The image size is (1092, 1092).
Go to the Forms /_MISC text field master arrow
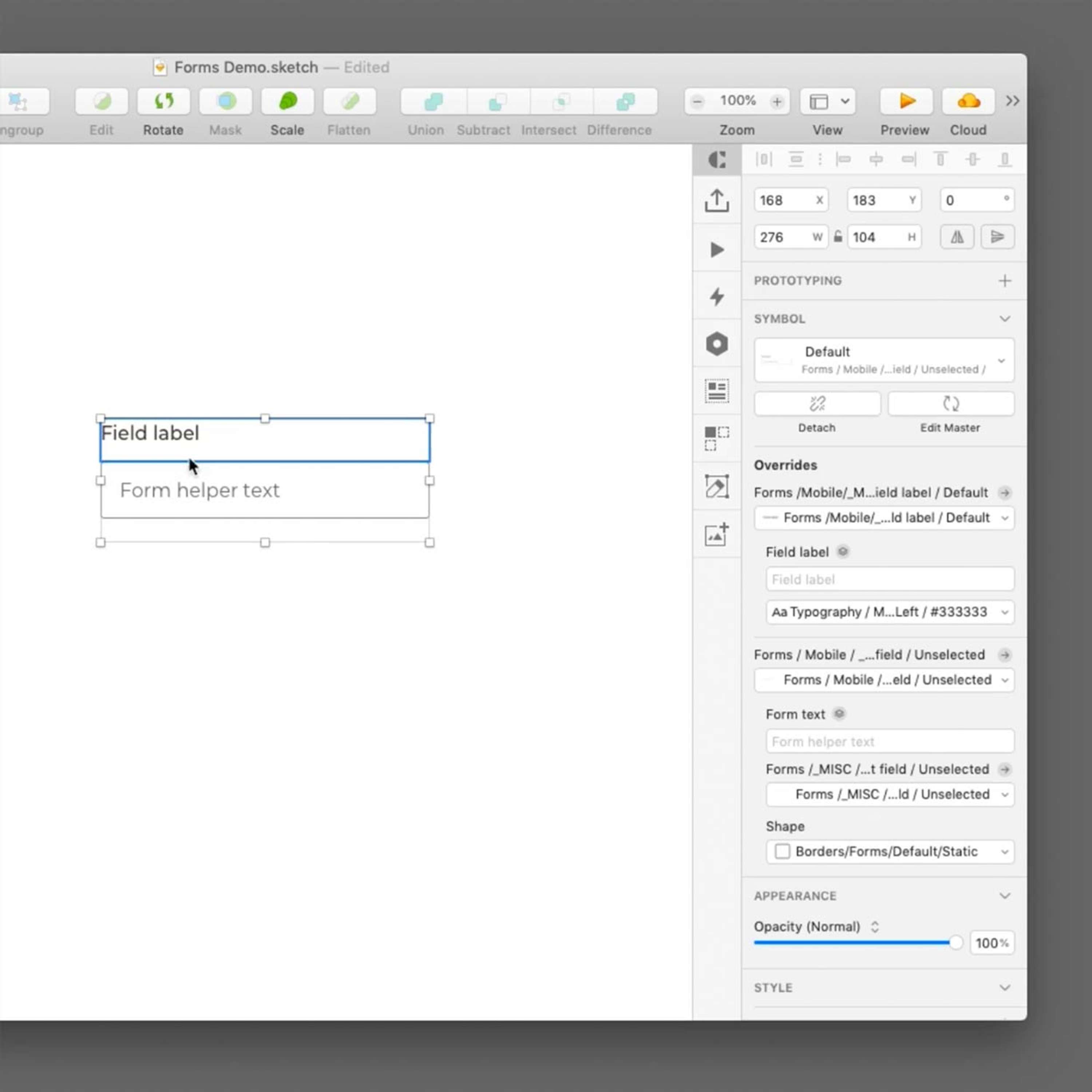pos(1005,770)
